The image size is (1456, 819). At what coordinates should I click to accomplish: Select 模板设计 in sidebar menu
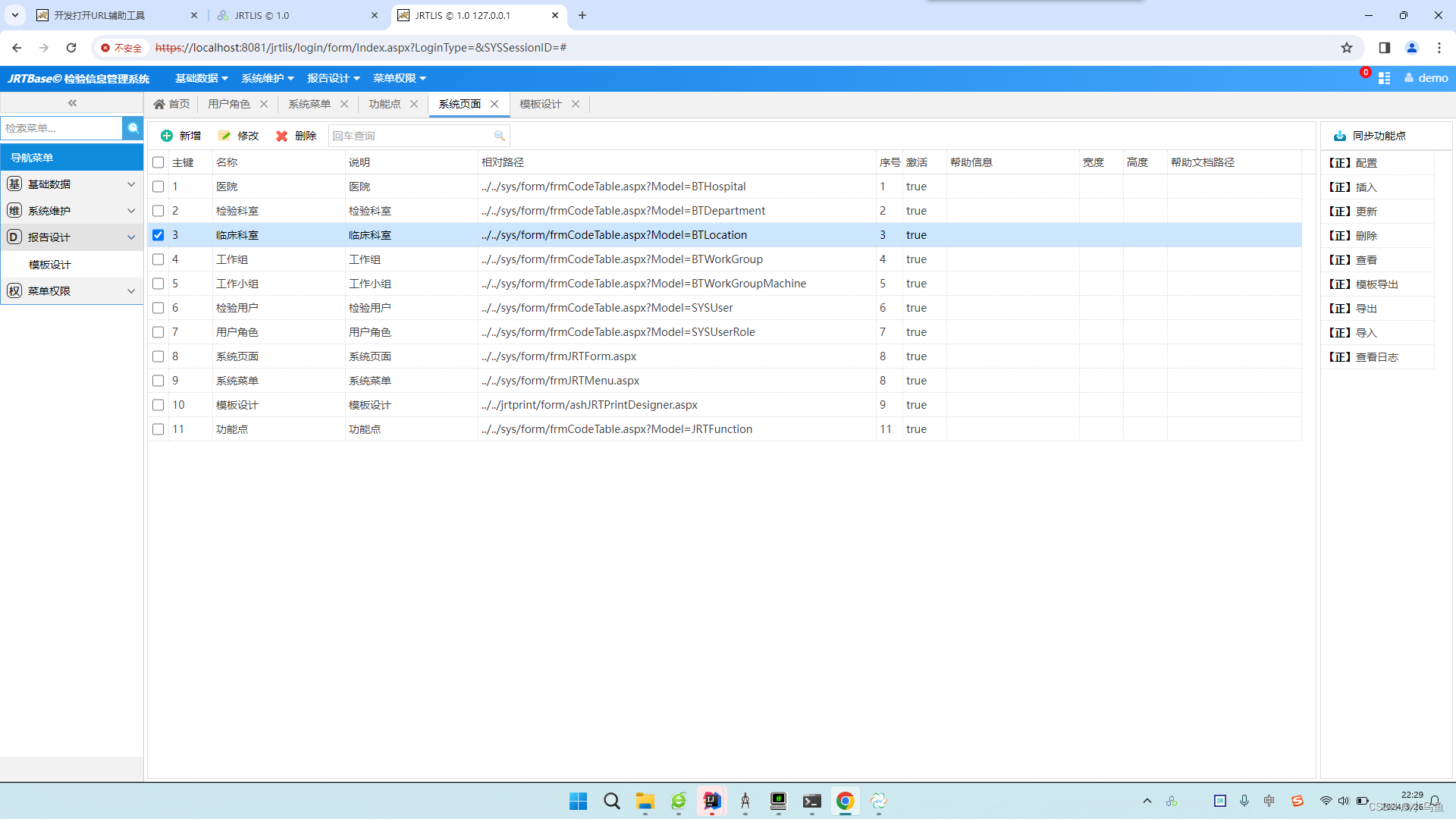[50, 265]
